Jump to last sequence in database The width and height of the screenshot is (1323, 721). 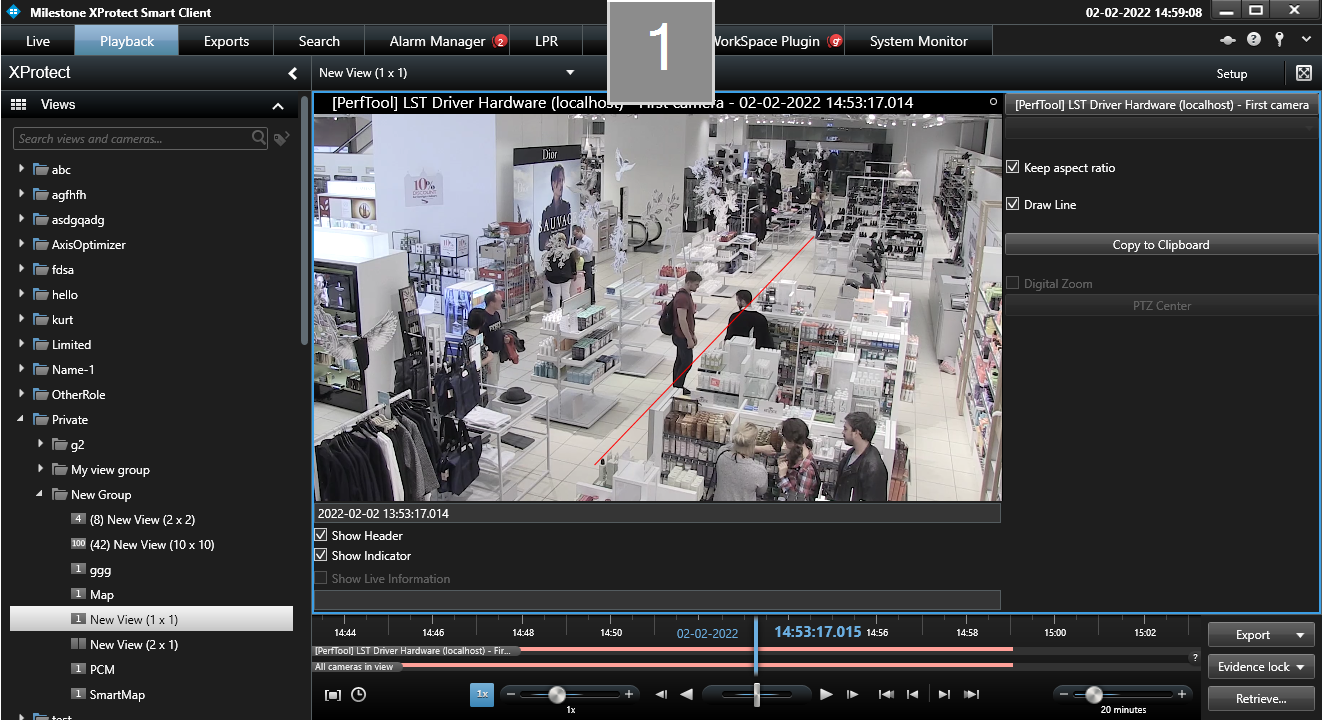click(x=971, y=694)
